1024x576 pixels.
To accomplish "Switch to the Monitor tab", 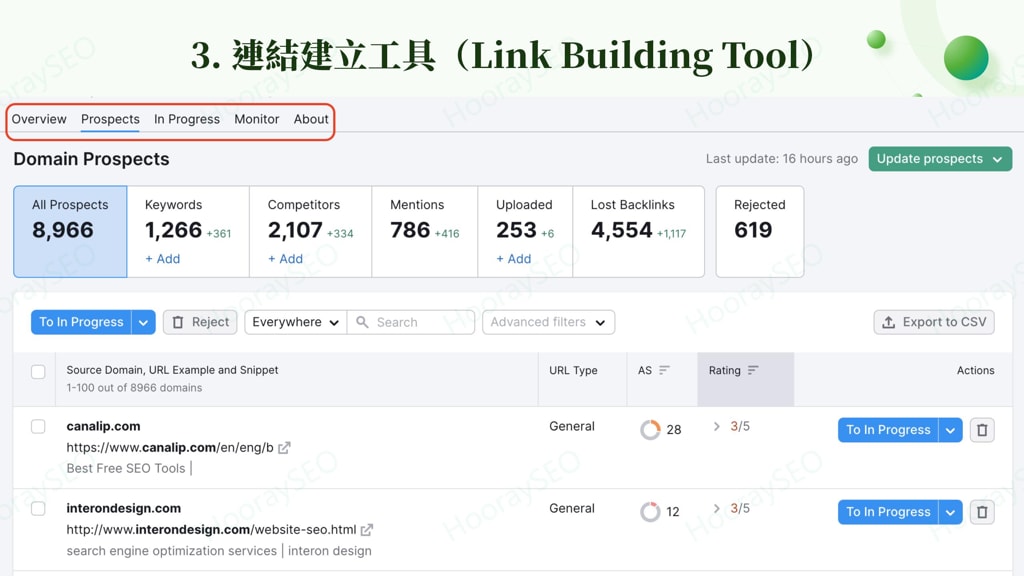I will point(256,119).
